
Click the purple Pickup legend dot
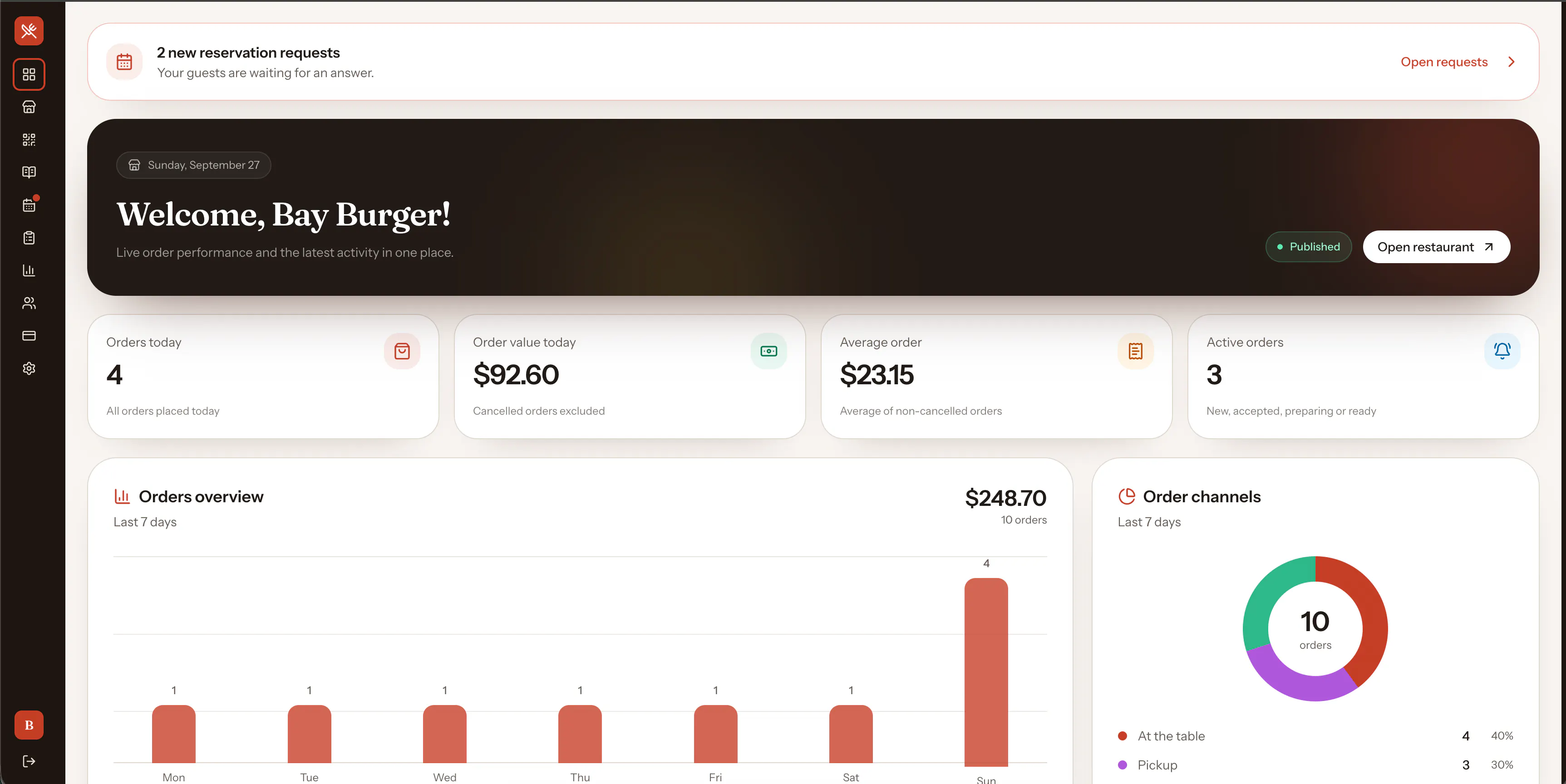click(1122, 765)
